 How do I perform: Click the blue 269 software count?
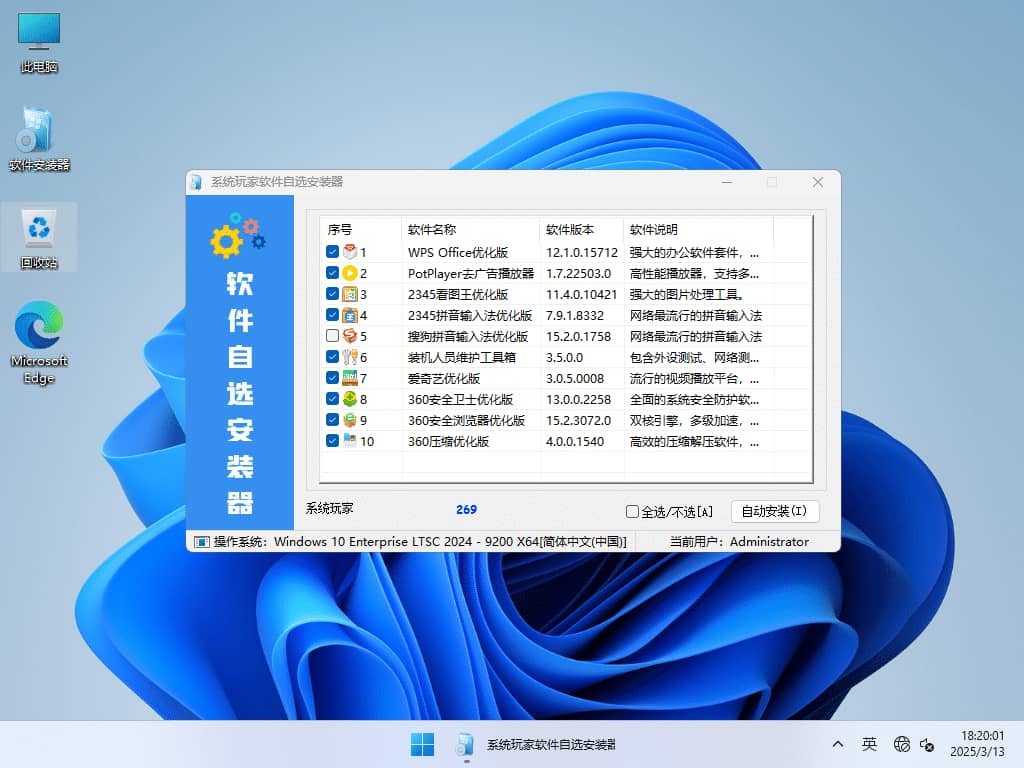[466, 510]
